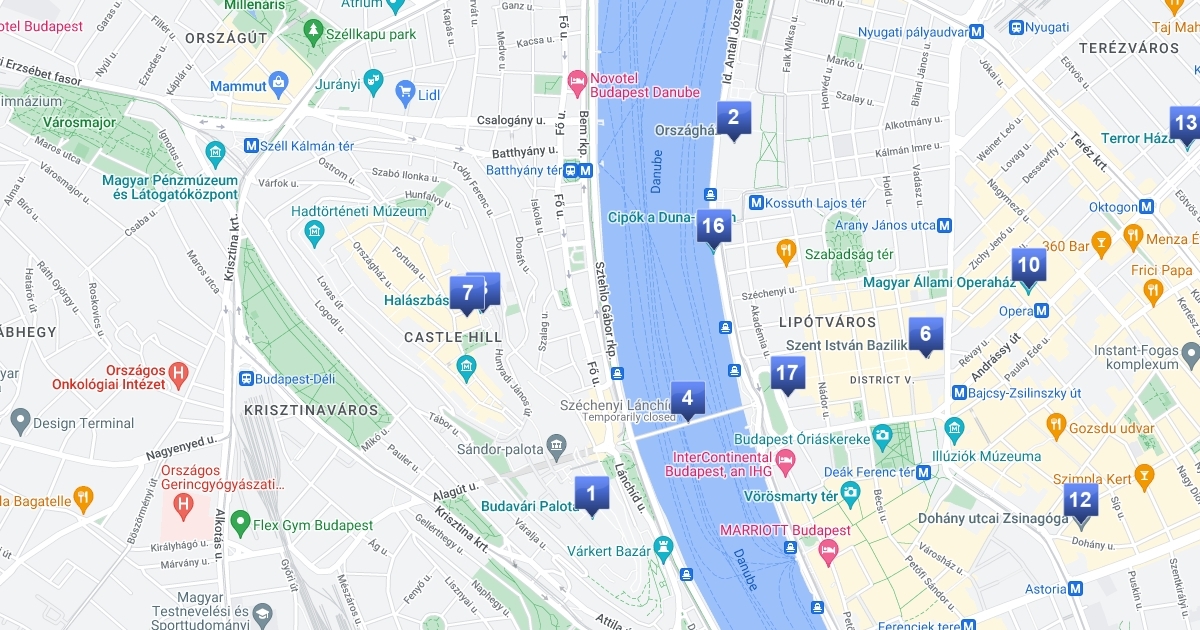Viewport: 1200px width, 630px height.
Task: Select marker 7 on Castle Hill
Action: pos(466,294)
